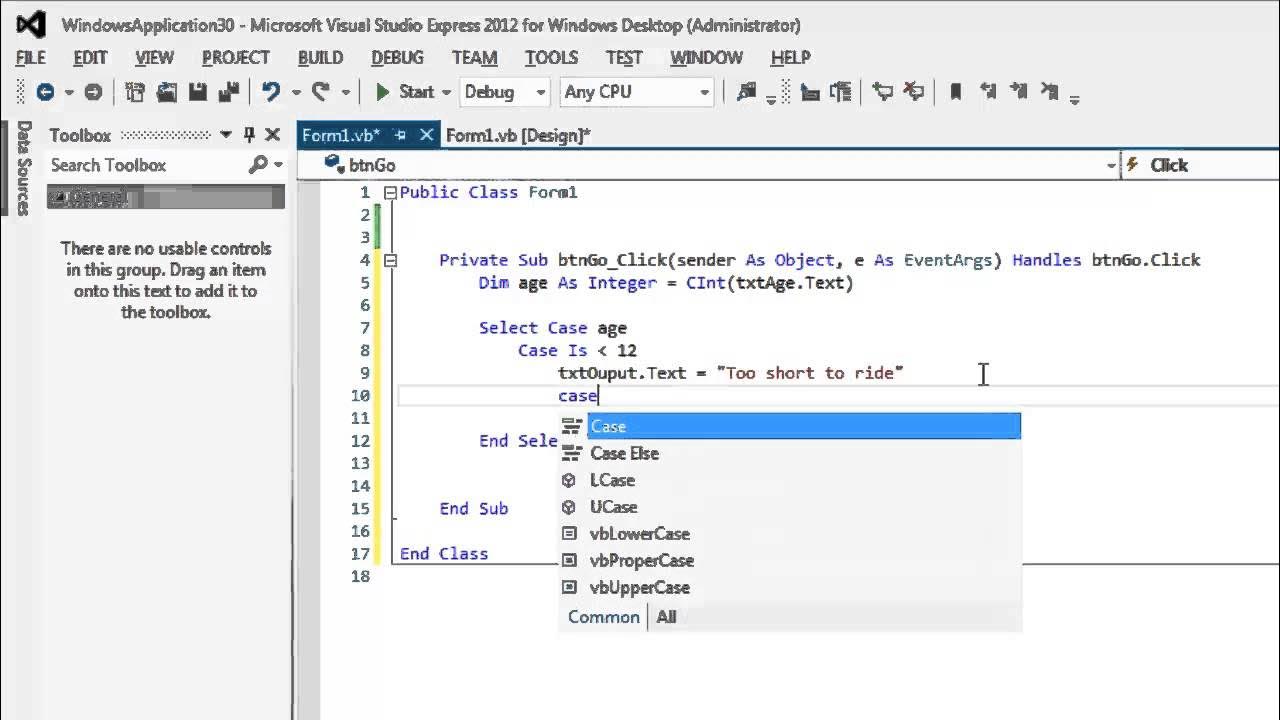This screenshot has height=720, width=1280.
Task: Click the Undo arrow icon
Action: pos(270,92)
